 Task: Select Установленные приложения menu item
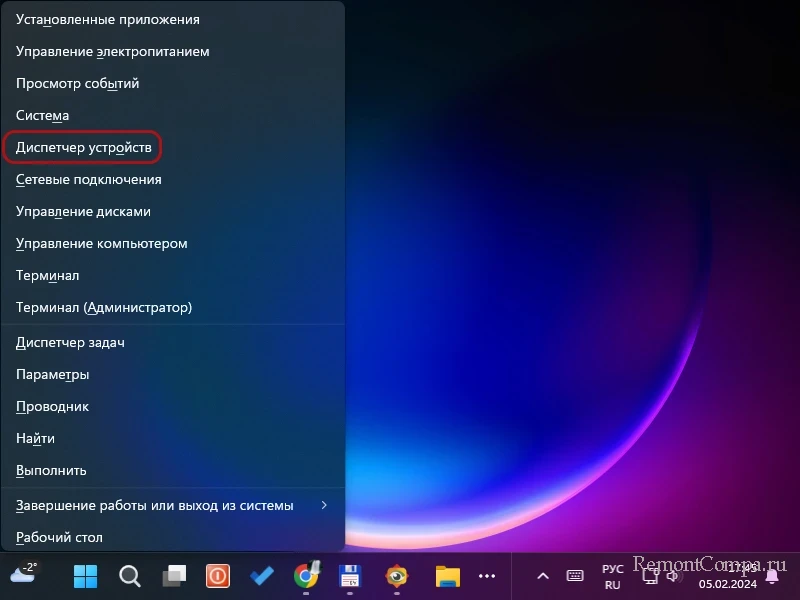(107, 20)
